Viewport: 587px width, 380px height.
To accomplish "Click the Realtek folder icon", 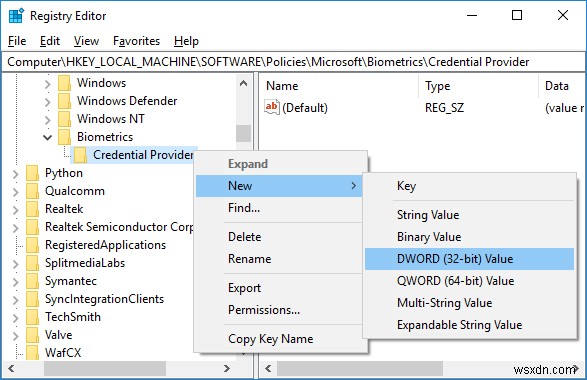I will 33,209.
